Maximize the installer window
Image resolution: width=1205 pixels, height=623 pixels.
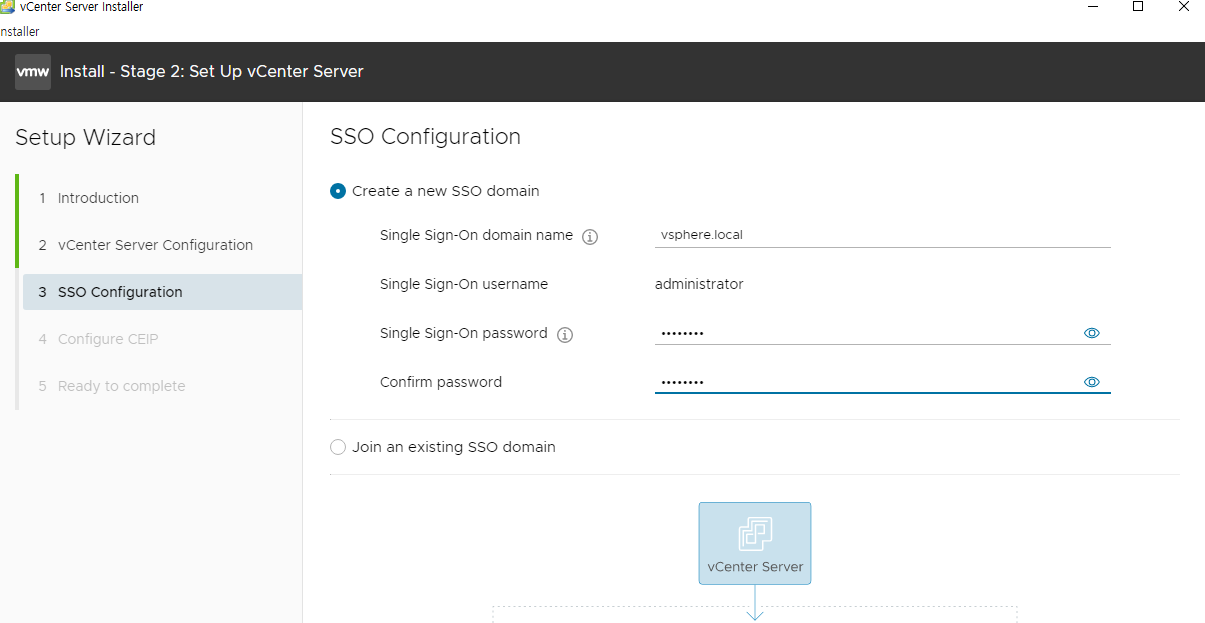1137,6
